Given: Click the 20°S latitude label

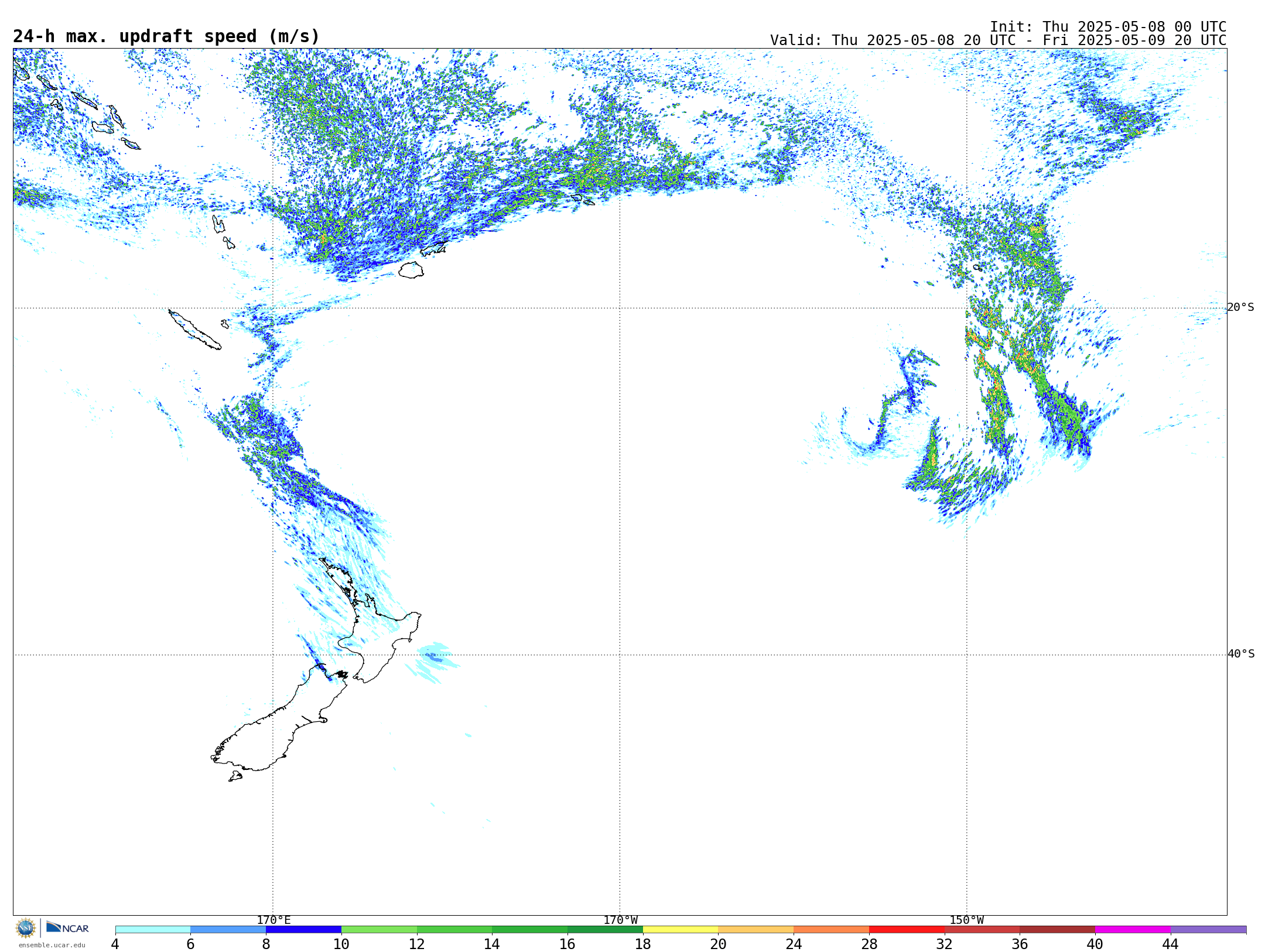Looking at the screenshot, I should 1240,307.
